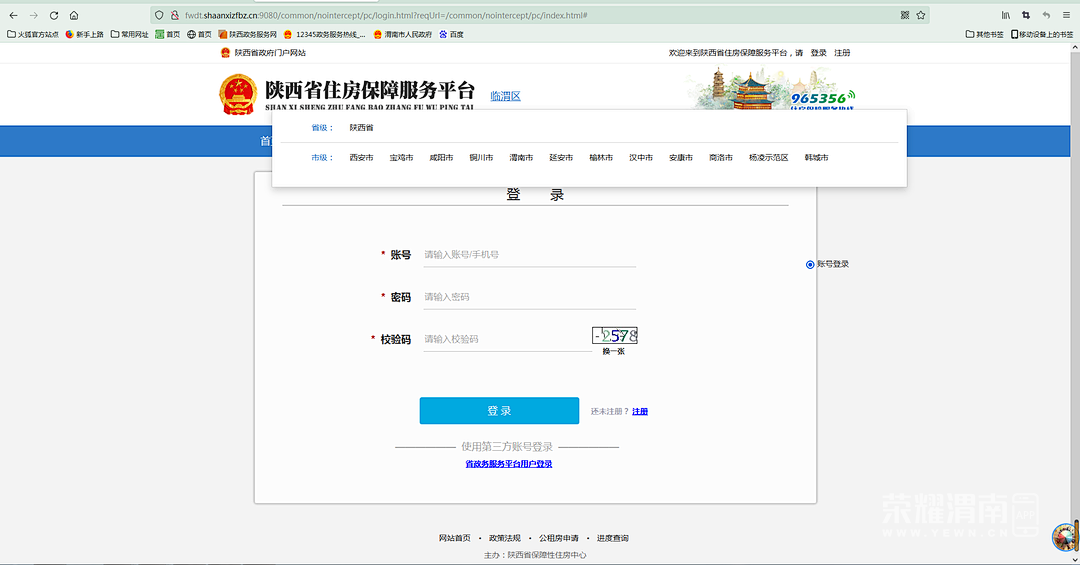Open 省政务服务平台用户登录 link

[508, 464]
